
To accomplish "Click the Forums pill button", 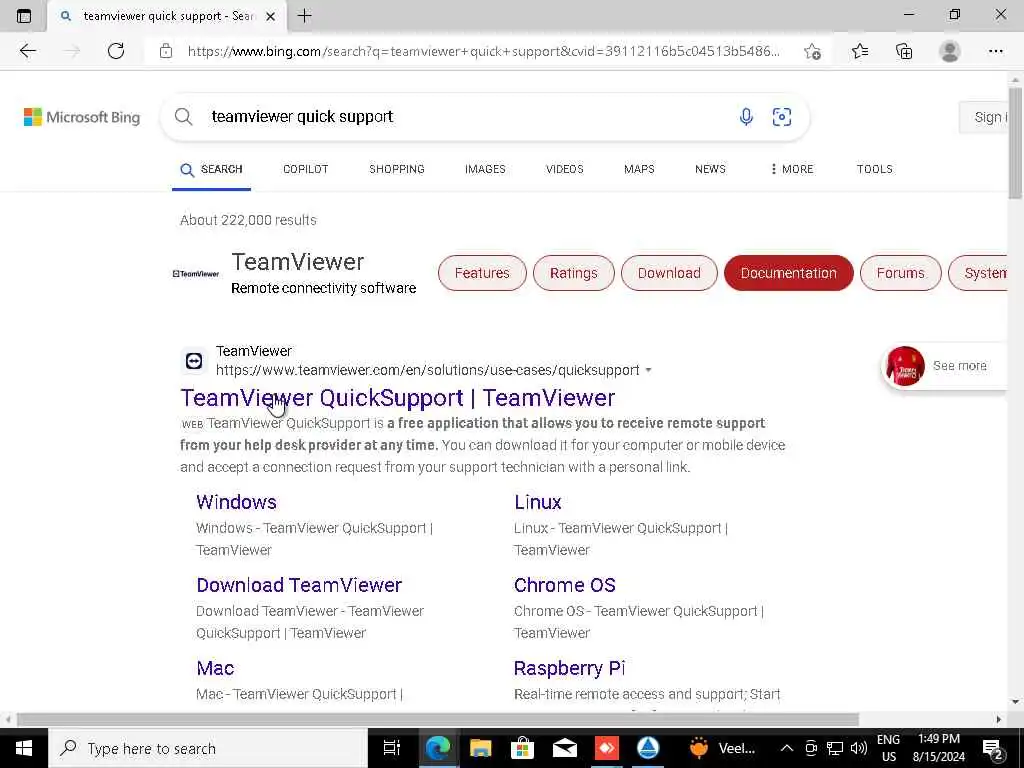I will click(x=901, y=273).
